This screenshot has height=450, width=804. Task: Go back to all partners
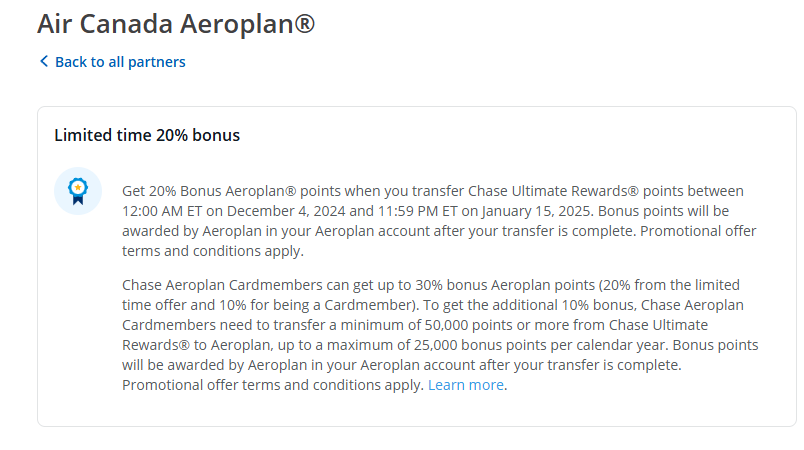120,62
